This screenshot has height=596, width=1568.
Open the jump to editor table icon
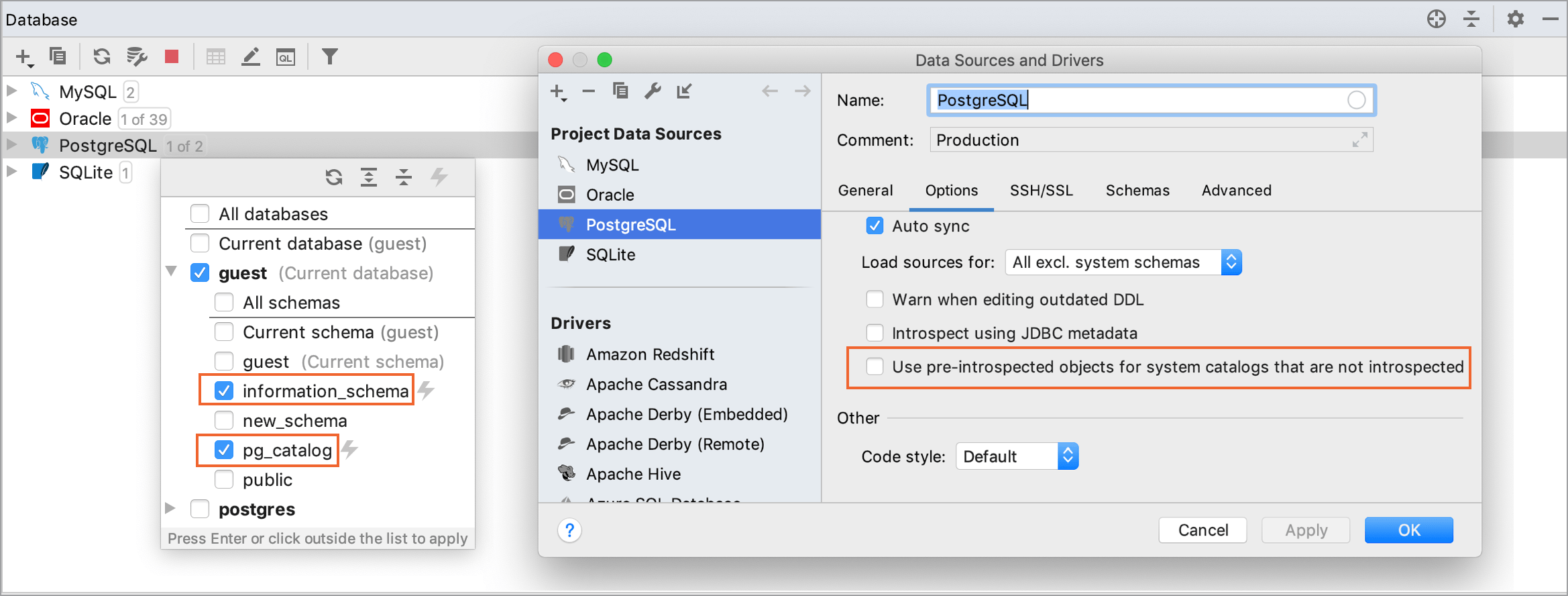[215, 56]
